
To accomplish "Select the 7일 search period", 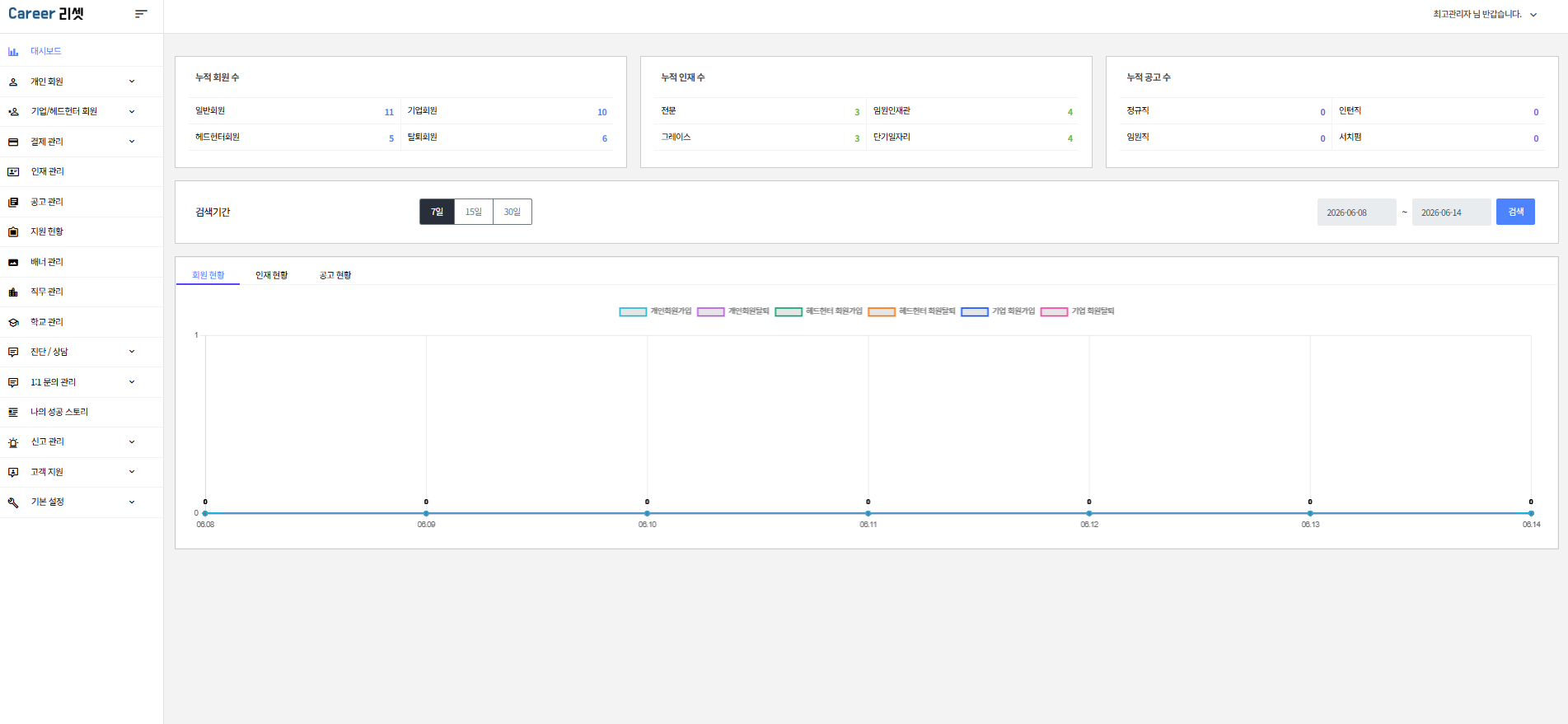I will pyautogui.click(x=437, y=212).
